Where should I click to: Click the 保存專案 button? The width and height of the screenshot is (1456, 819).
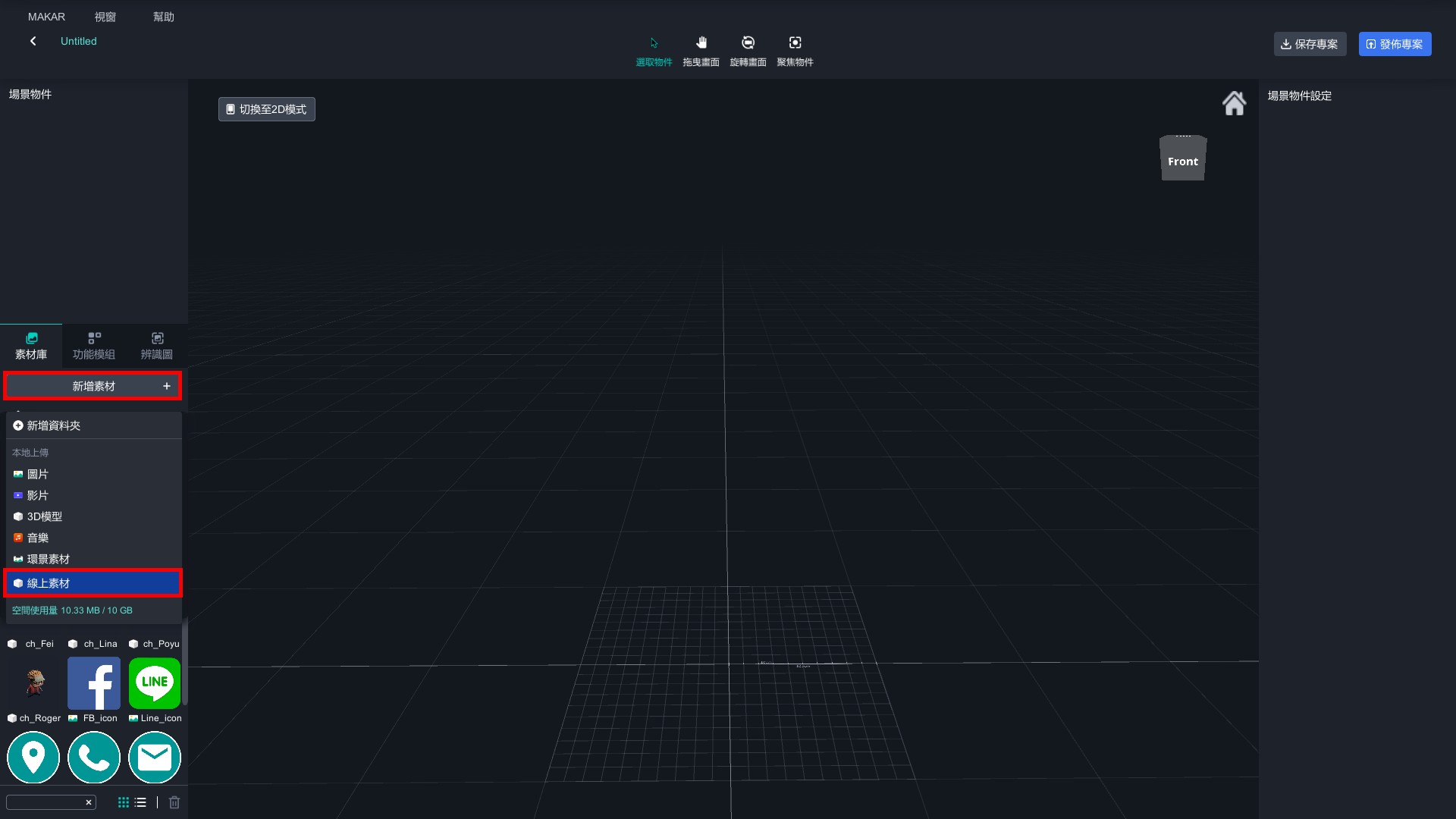[1310, 43]
